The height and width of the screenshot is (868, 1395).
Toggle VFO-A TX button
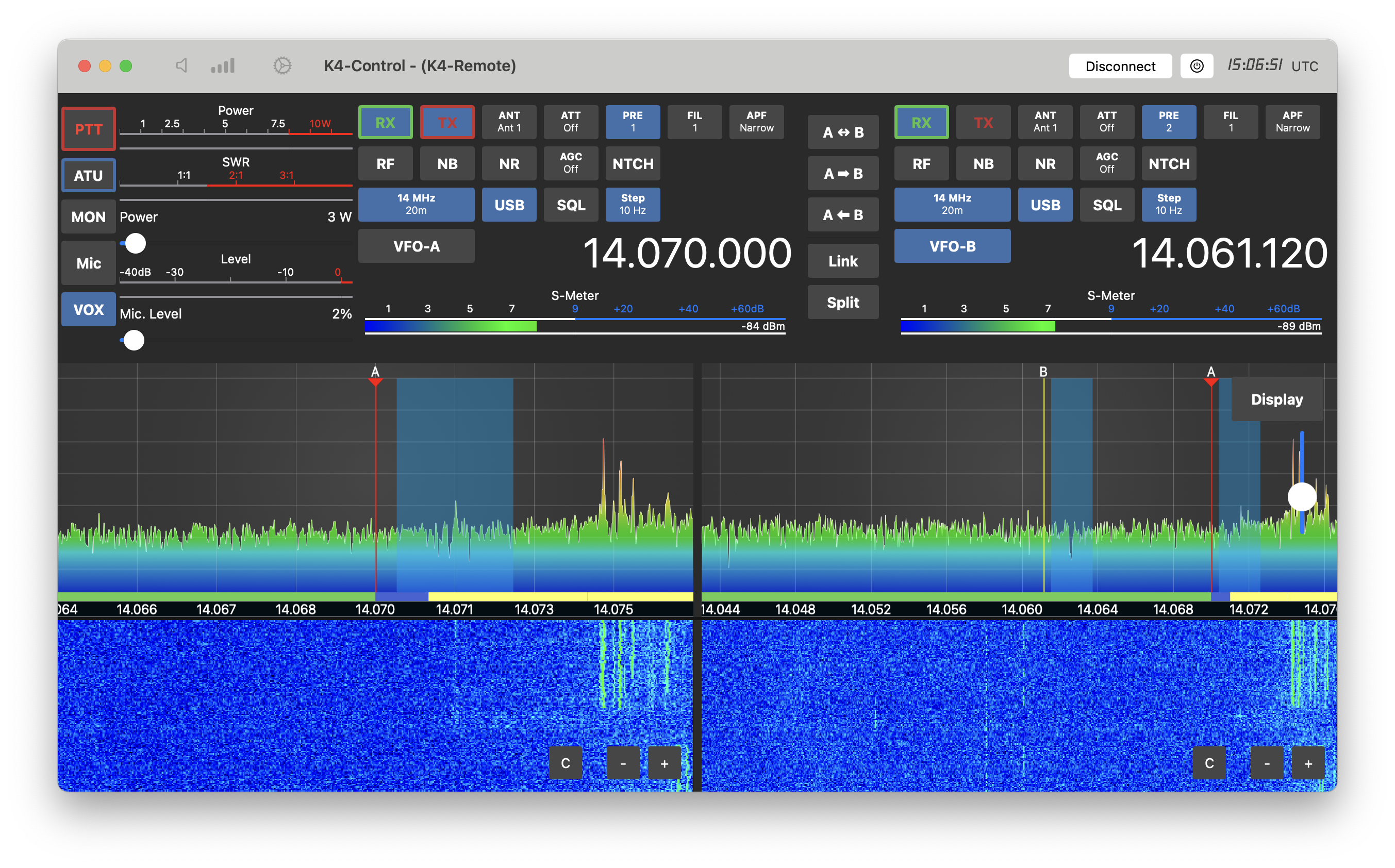click(447, 122)
